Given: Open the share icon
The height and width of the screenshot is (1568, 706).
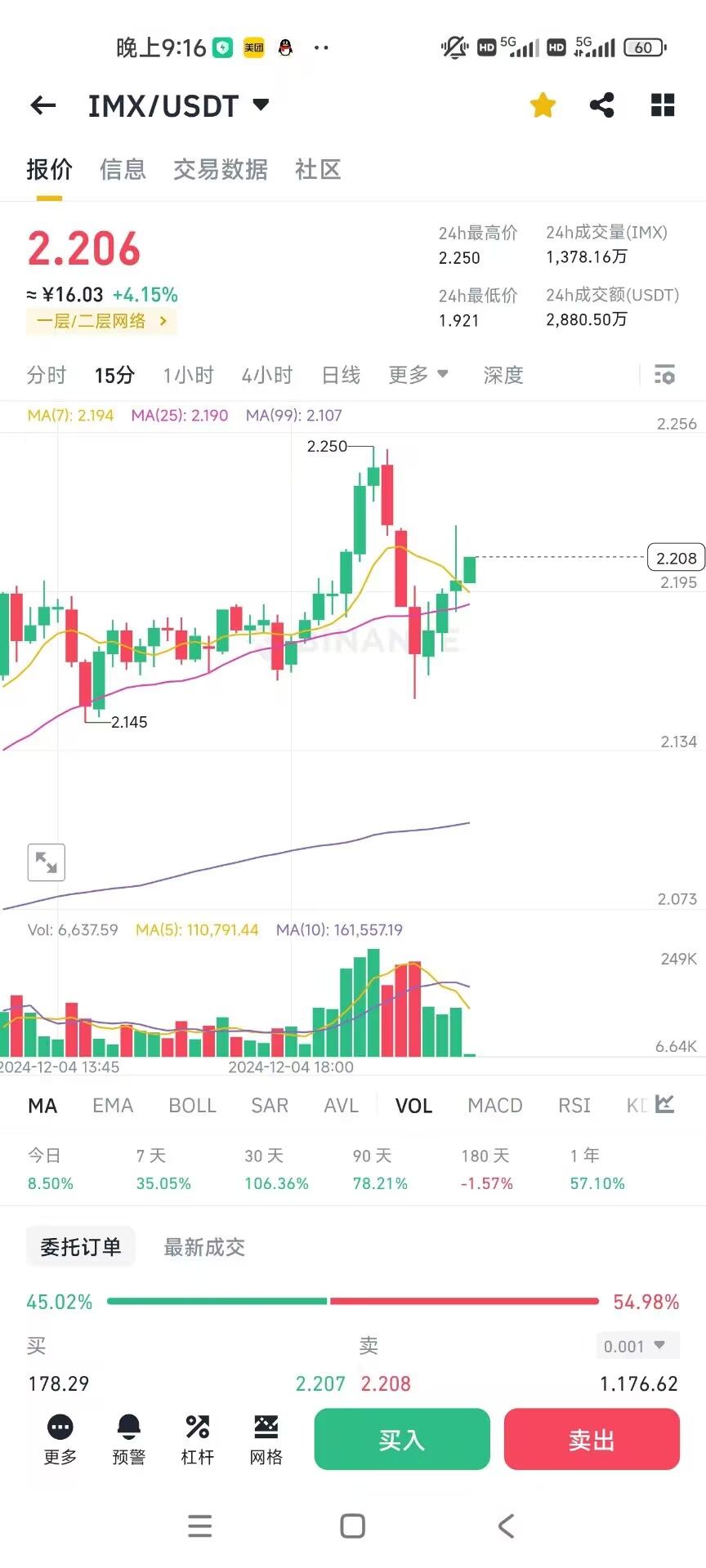Looking at the screenshot, I should tap(602, 105).
